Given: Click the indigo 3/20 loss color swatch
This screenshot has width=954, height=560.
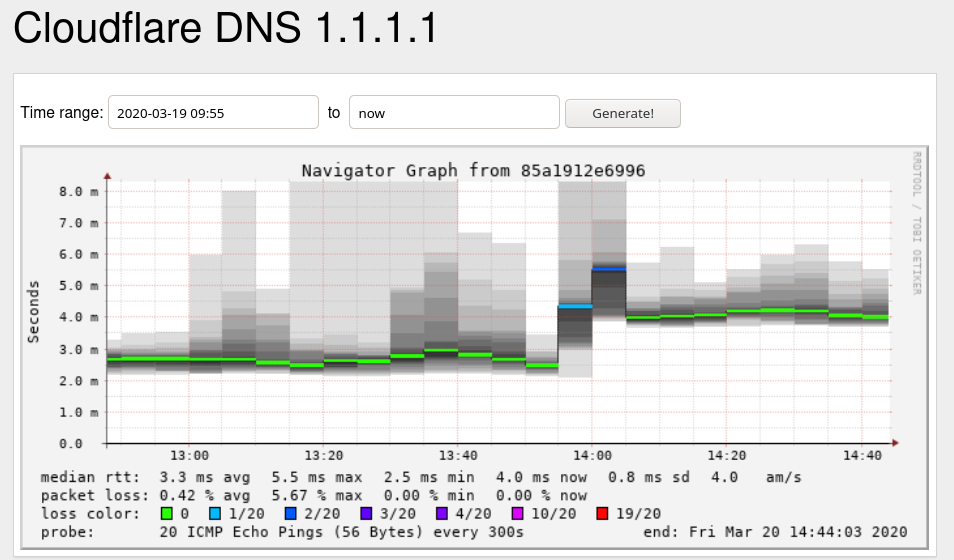Looking at the screenshot, I should (366, 514).
